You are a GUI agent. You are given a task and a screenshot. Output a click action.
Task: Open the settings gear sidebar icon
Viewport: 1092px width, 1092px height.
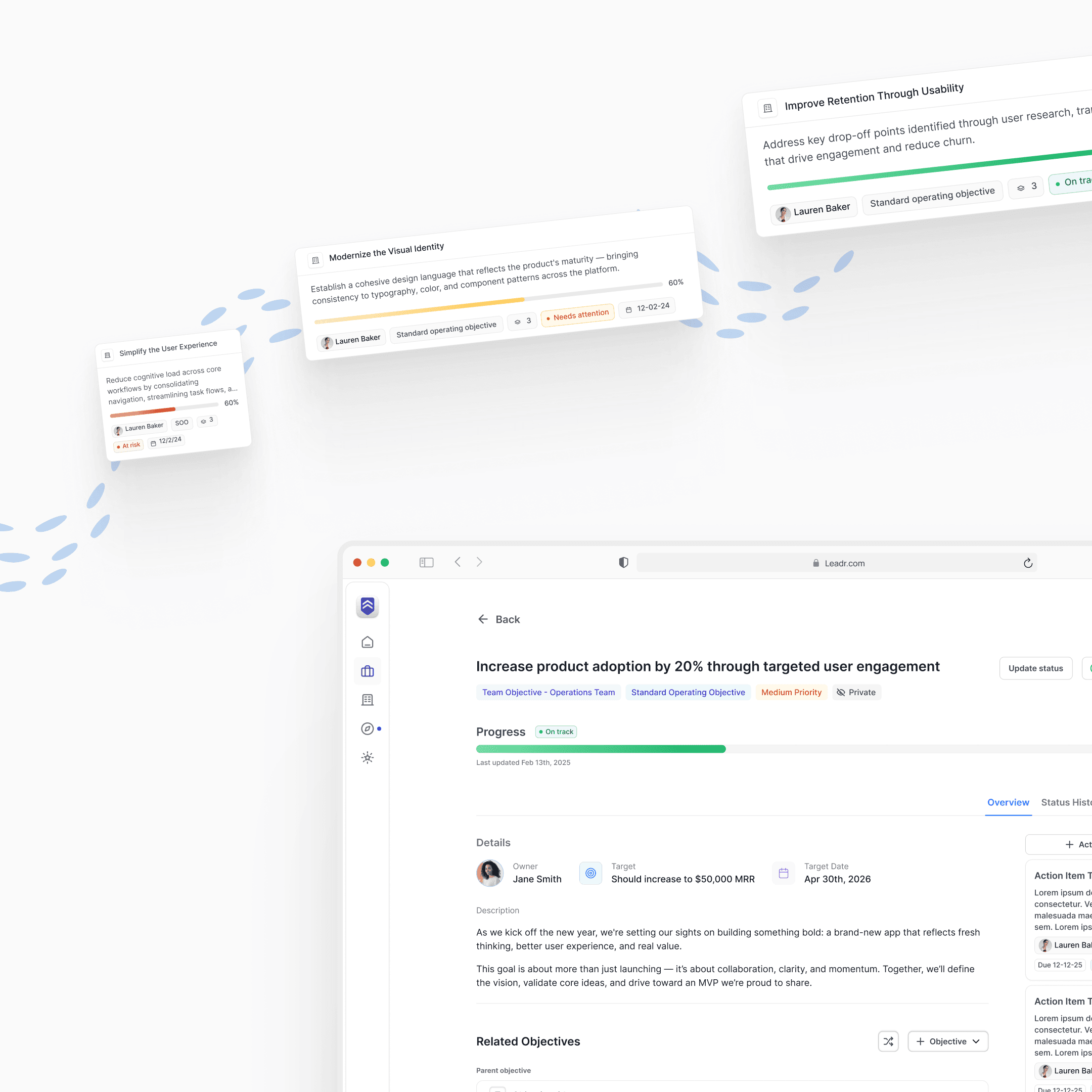tap(368, 757)
